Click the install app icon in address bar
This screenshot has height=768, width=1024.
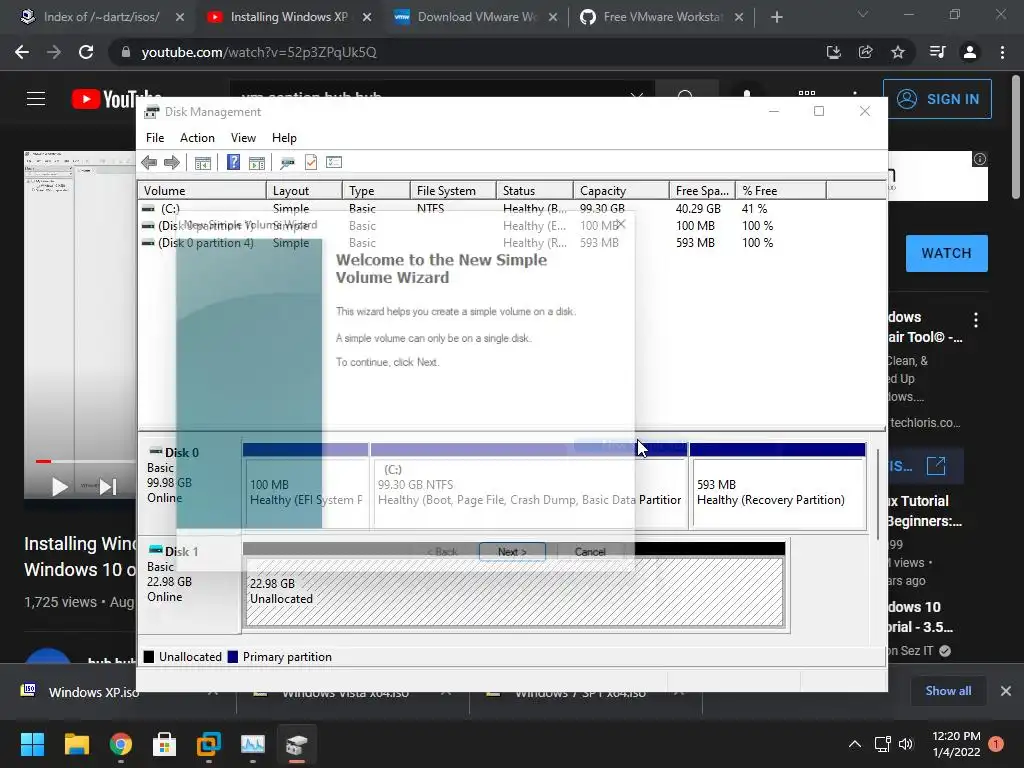[x=833, y=52]
